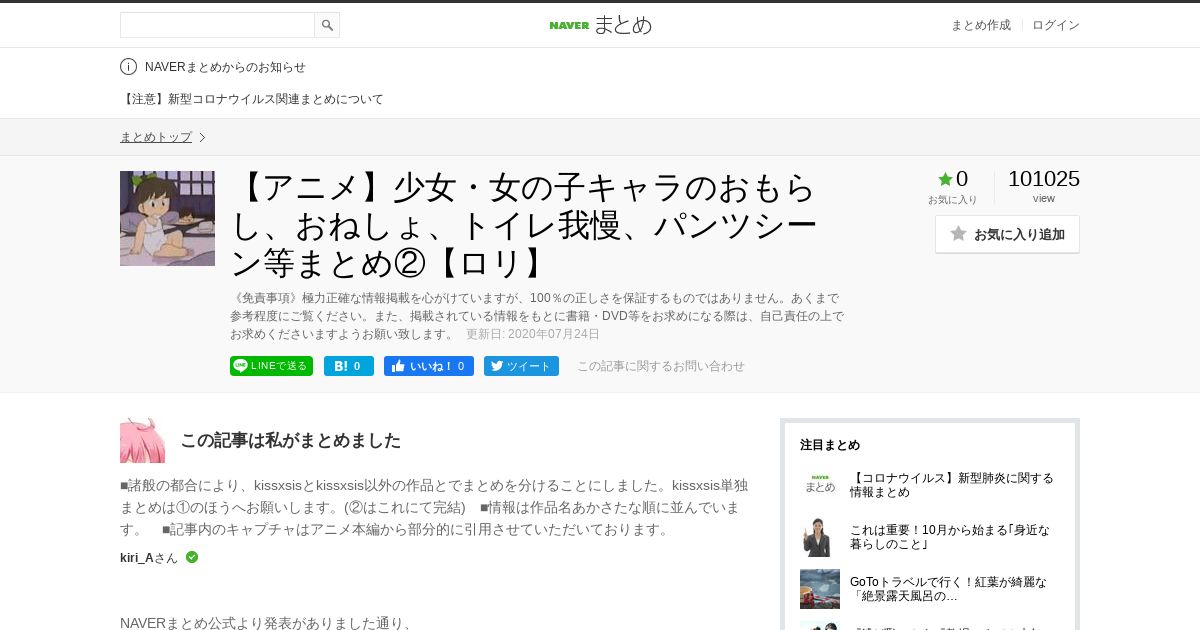Open the まとめ作成 link
Screen dimensions: 1200x630
pyautogui.click(x=980, y=25)
